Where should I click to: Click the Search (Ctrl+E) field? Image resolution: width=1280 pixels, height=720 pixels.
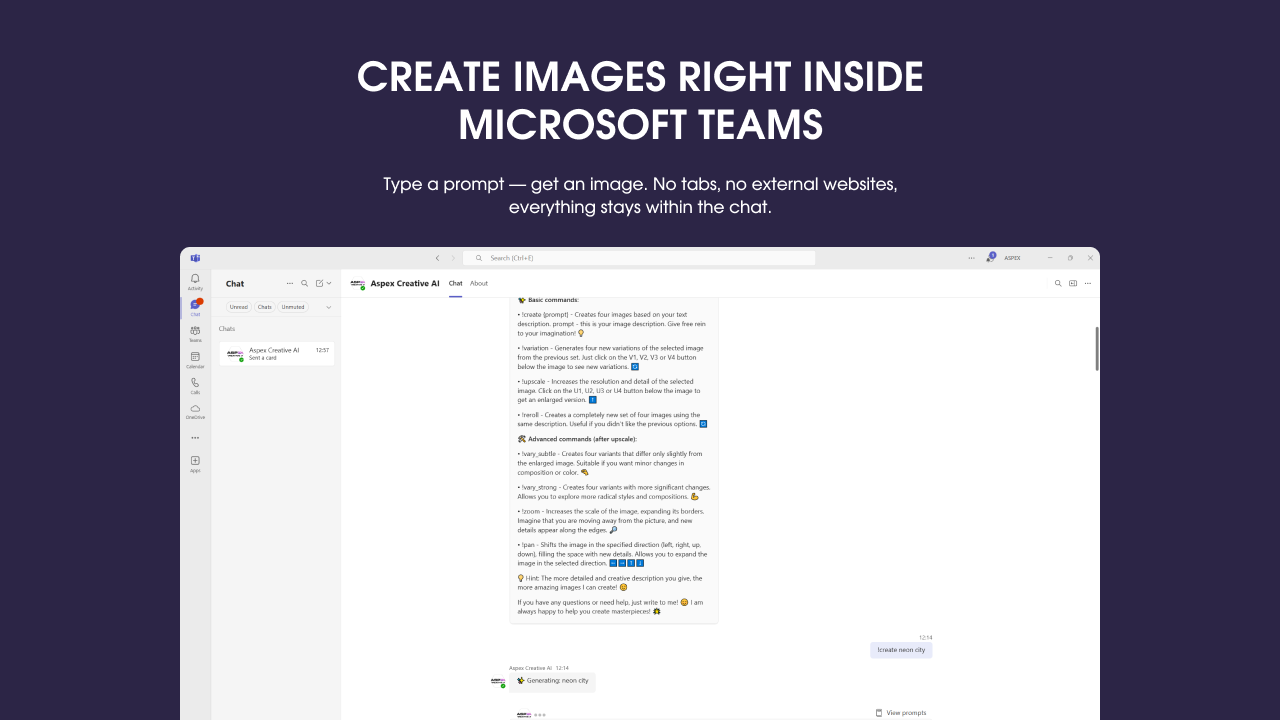tap(639, 258)
